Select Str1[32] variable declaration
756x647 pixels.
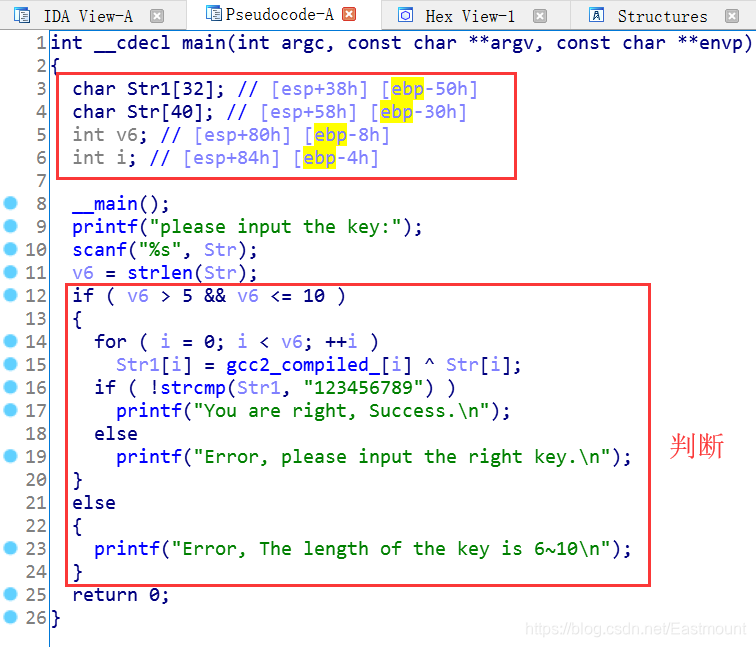click(148, 89)
